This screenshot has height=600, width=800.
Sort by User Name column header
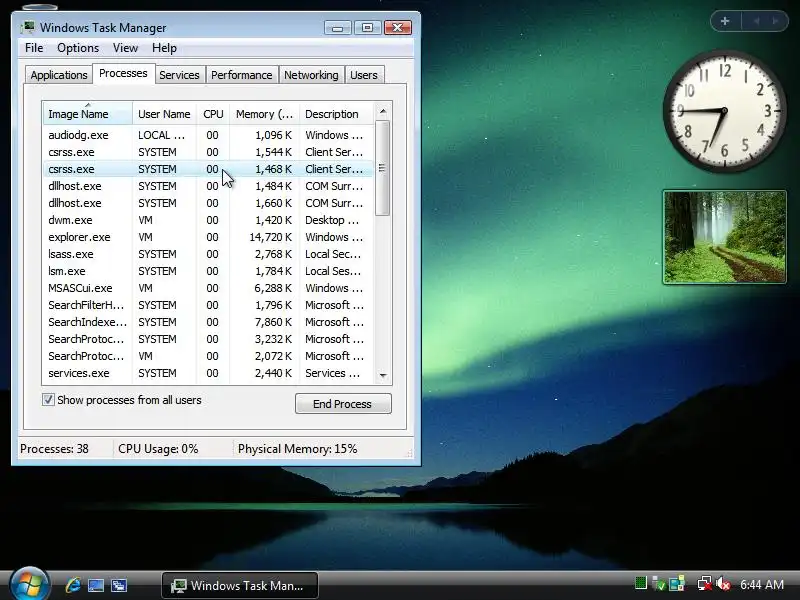point(164,114)
